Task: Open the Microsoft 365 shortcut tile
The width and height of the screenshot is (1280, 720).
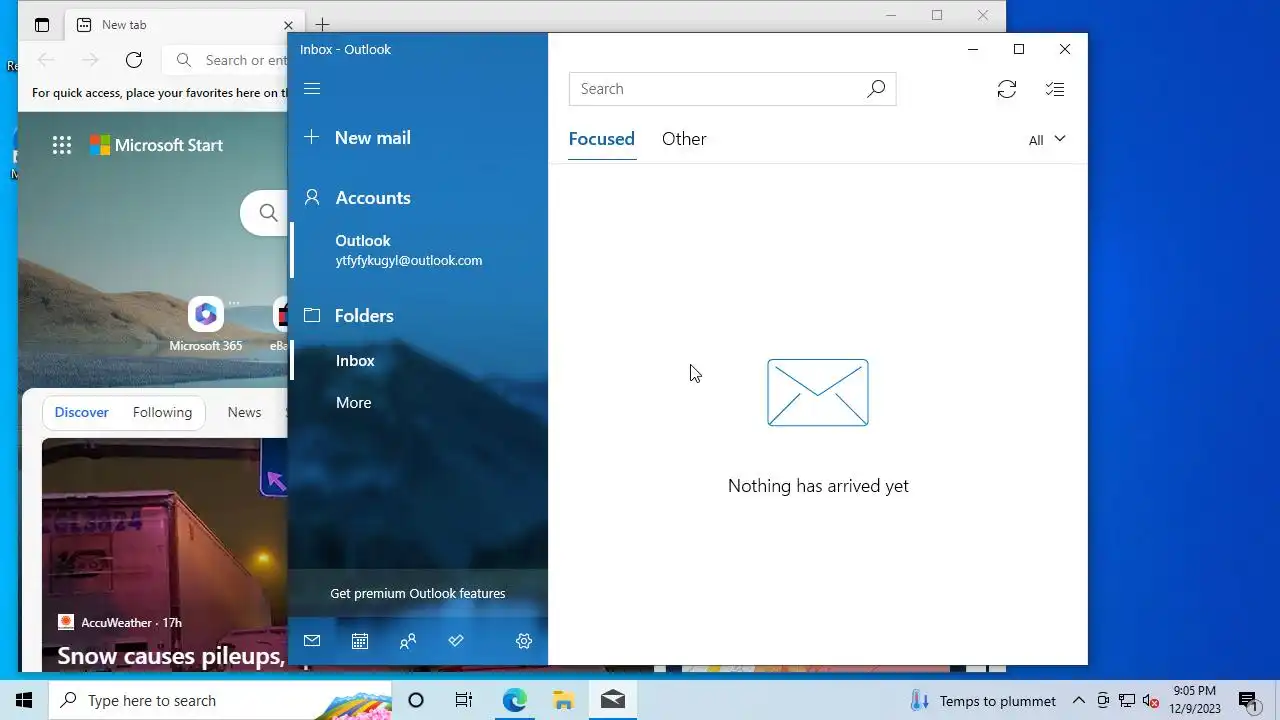Action: click(x=206, y=325)
